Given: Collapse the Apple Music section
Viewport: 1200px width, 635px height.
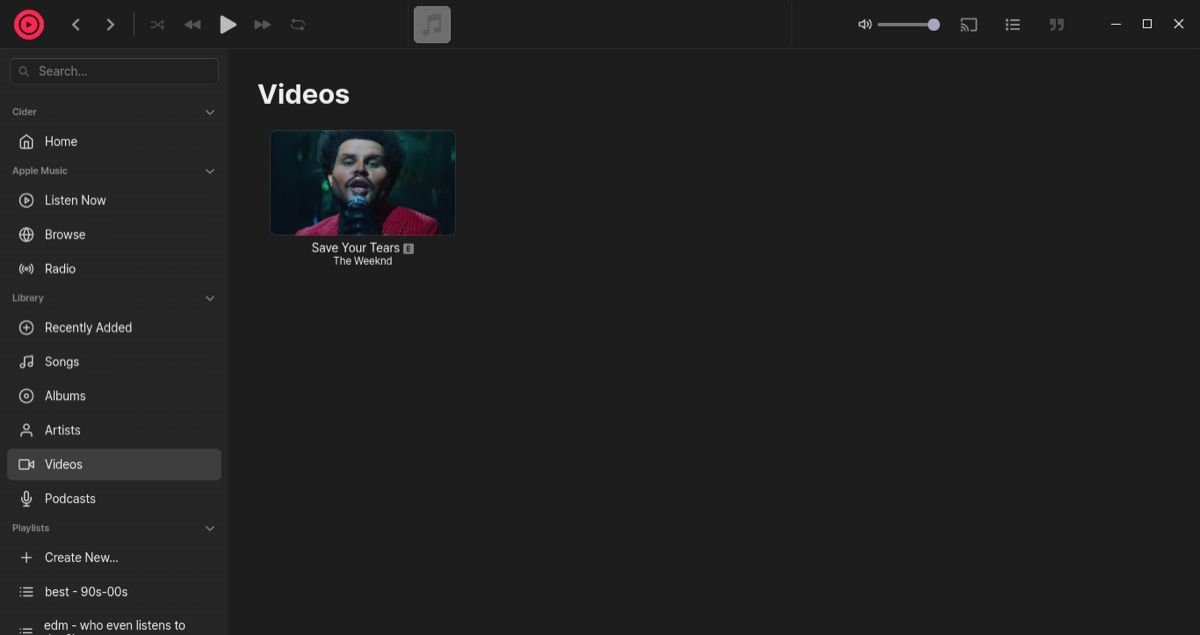Looking at the screenshot, I should 210,171.
